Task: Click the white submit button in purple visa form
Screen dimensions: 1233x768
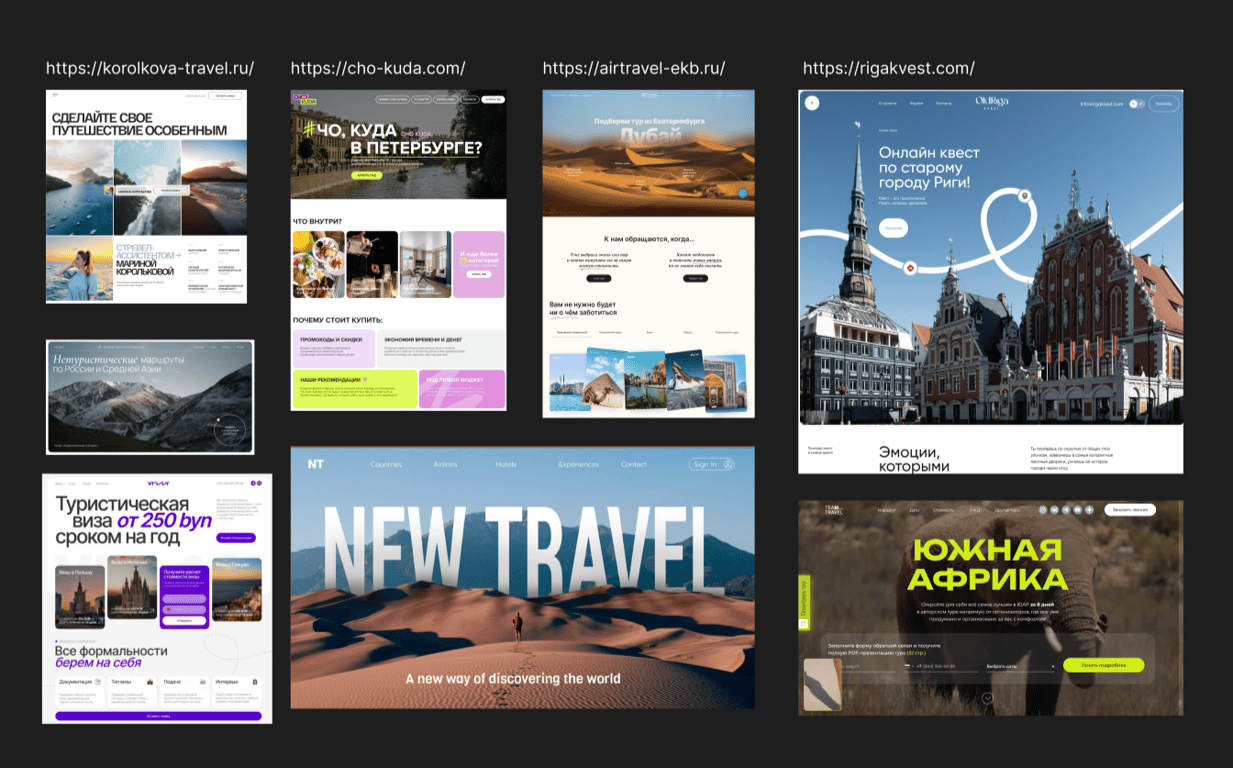Action: click(184, 621)
